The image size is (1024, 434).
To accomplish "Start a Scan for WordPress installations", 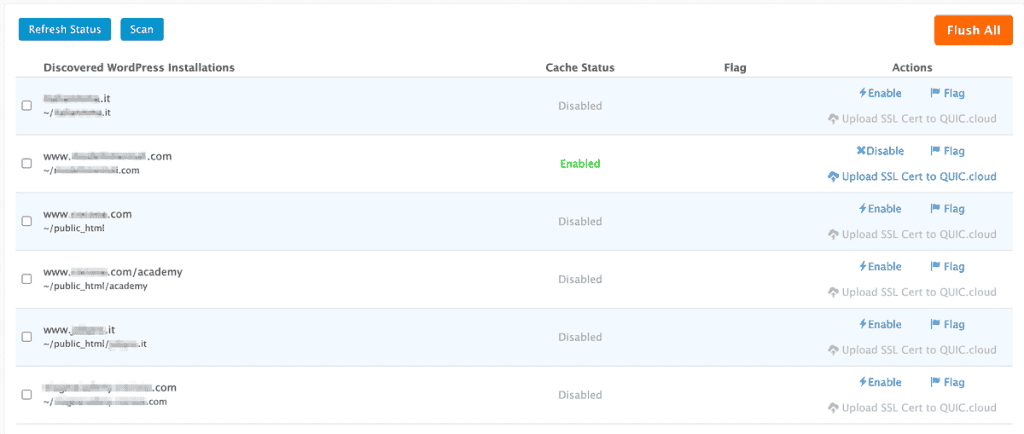I will pos(142,29).
